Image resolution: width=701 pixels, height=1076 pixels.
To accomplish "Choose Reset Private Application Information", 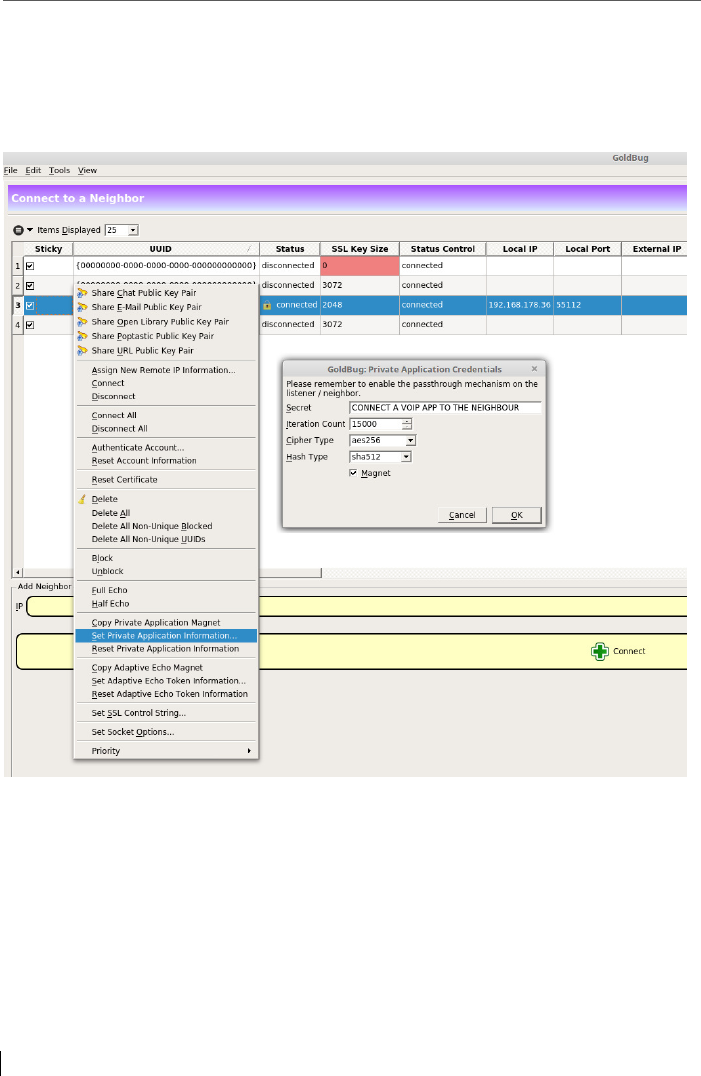I will coord(166,649).
